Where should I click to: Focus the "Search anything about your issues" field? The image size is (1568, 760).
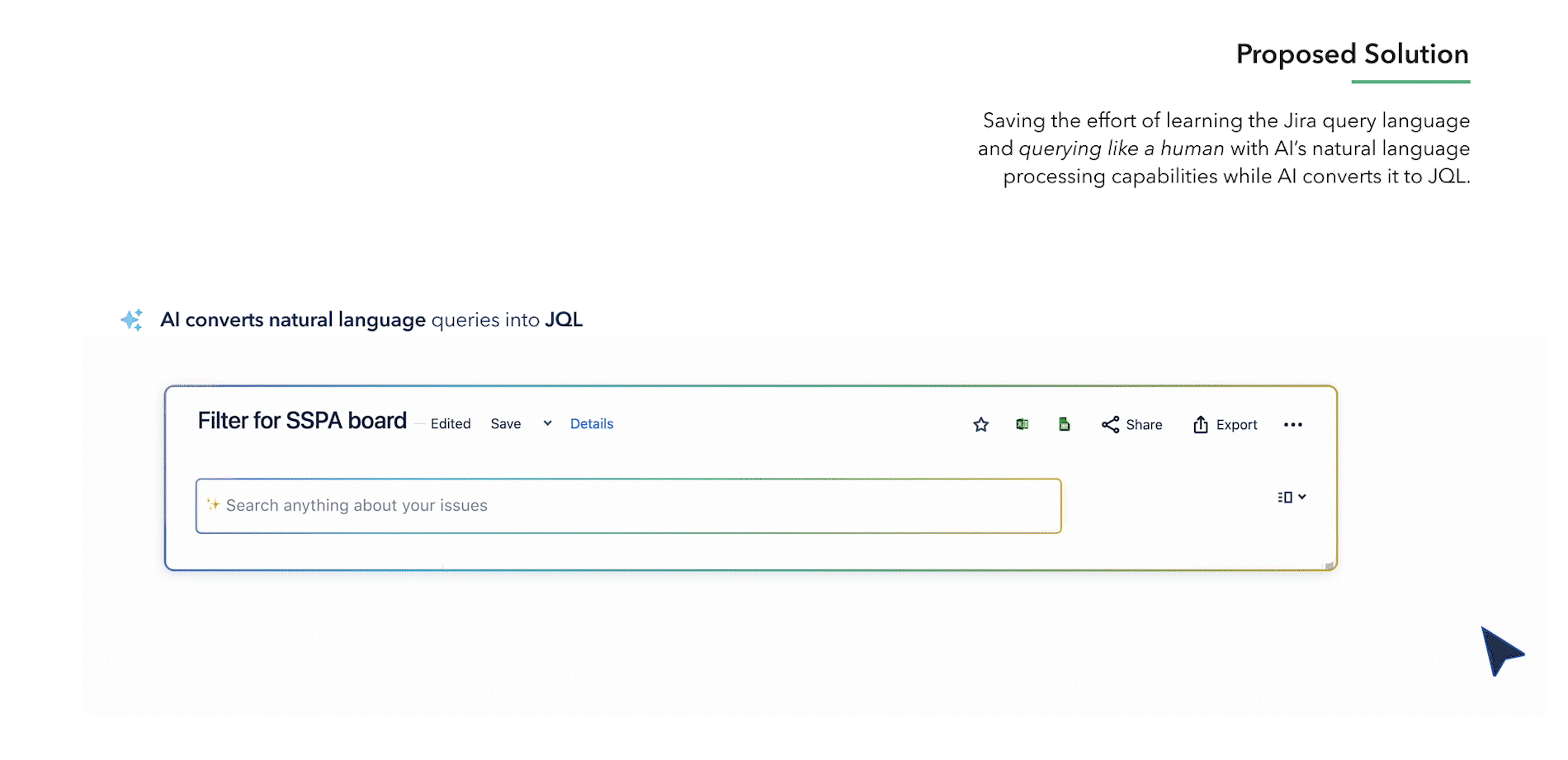[627, 506]
